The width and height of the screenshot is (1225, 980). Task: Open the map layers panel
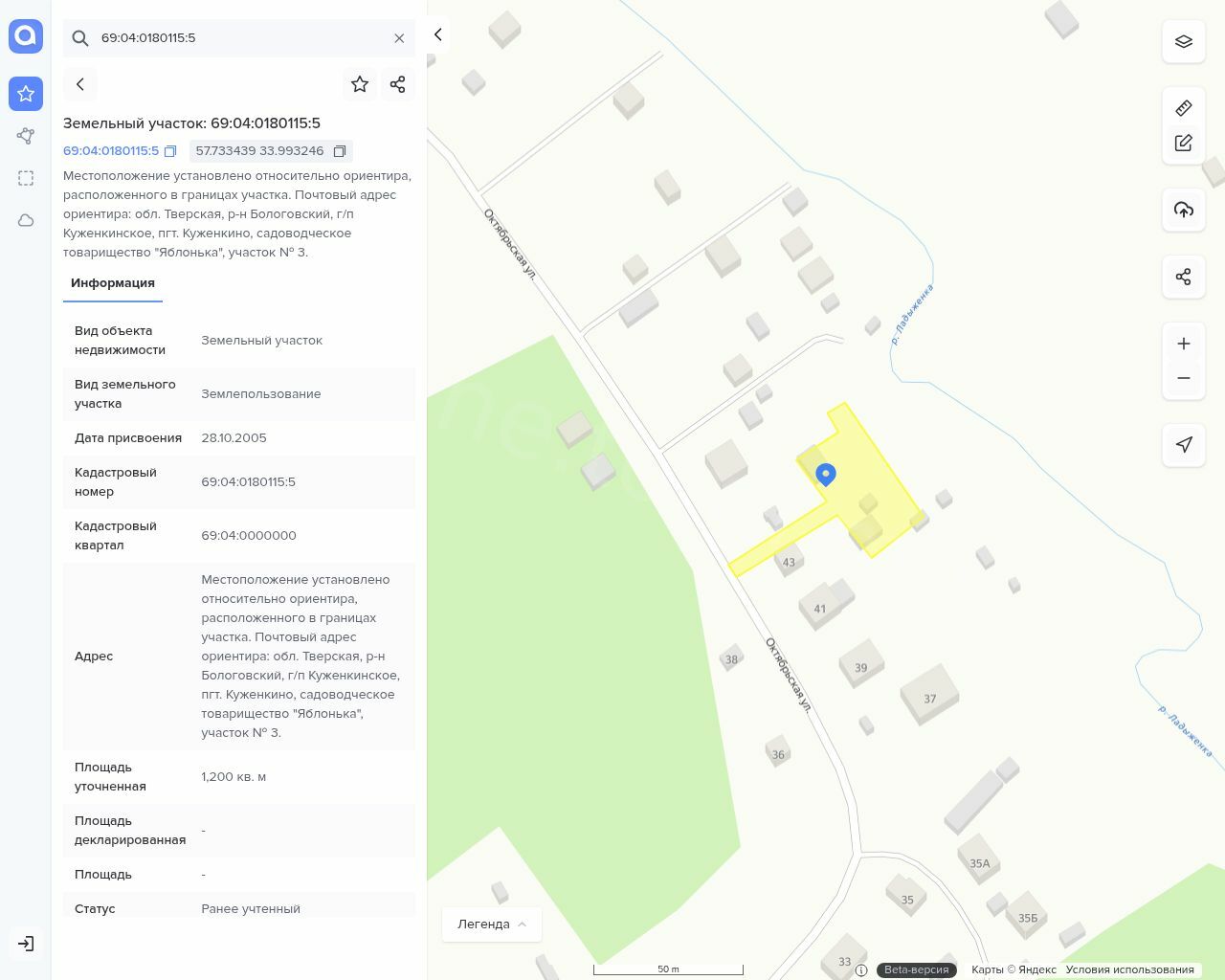click(x=1183, y=42)
